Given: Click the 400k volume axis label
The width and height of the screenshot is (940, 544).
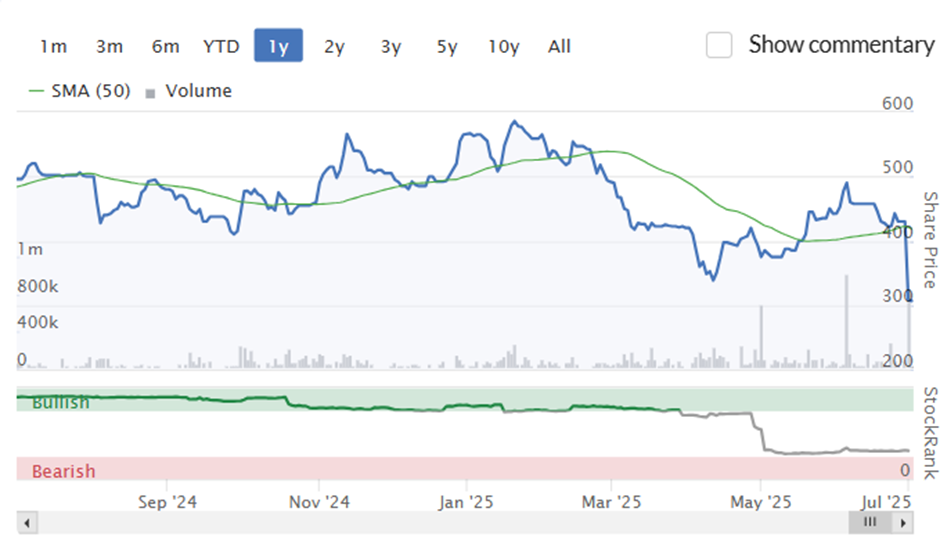Looking at the screenshot, I should pos(38,323).
